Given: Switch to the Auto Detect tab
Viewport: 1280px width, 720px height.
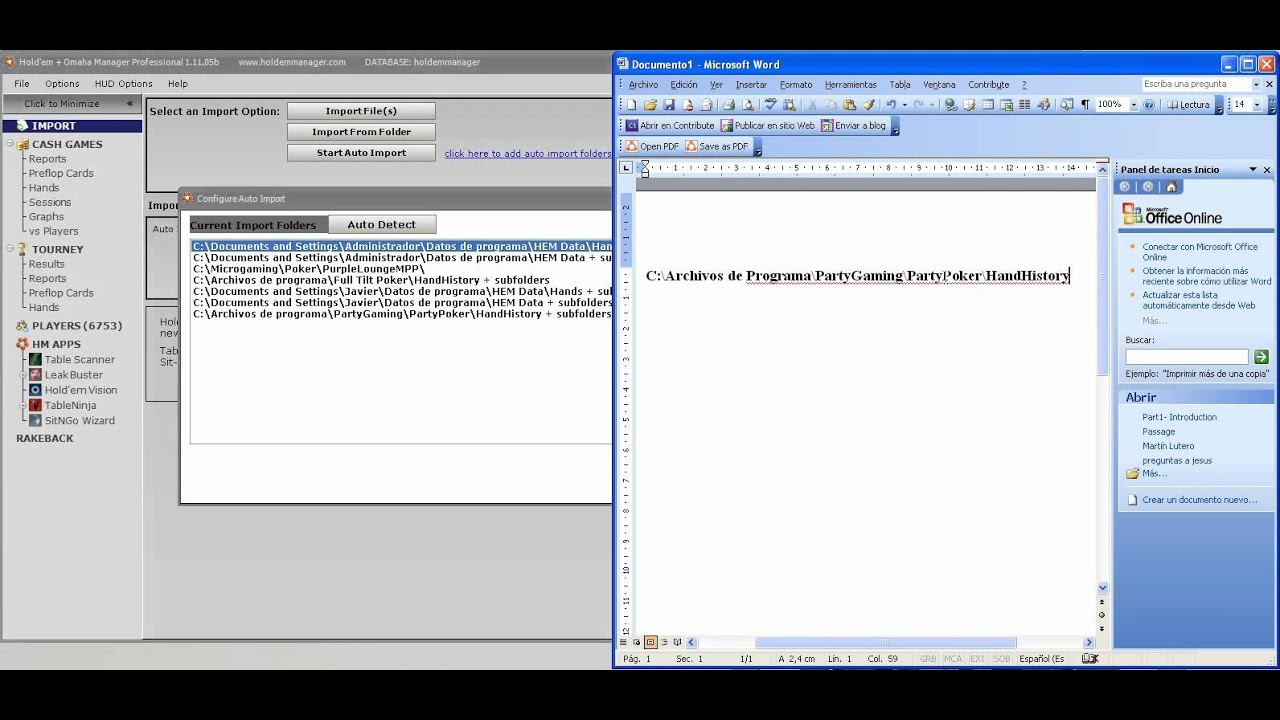Looking at the screenshot, I should coord(381,225).
